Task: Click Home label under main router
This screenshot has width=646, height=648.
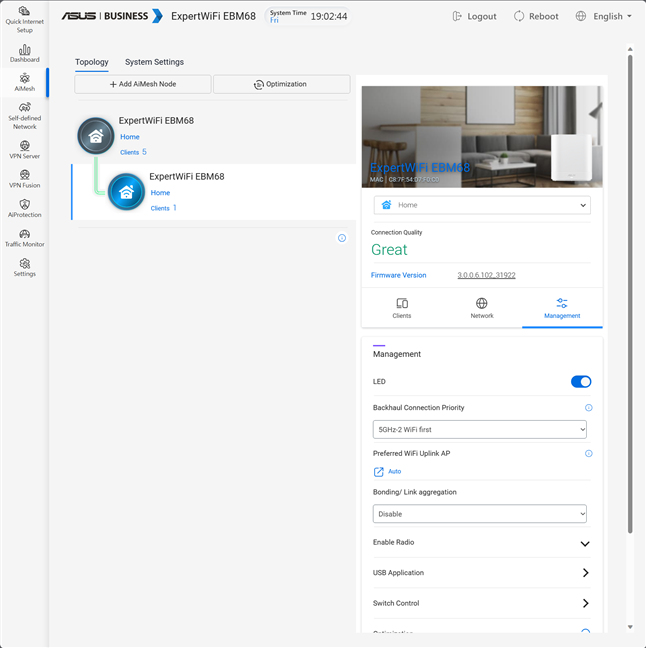Action: click(130, 137)
